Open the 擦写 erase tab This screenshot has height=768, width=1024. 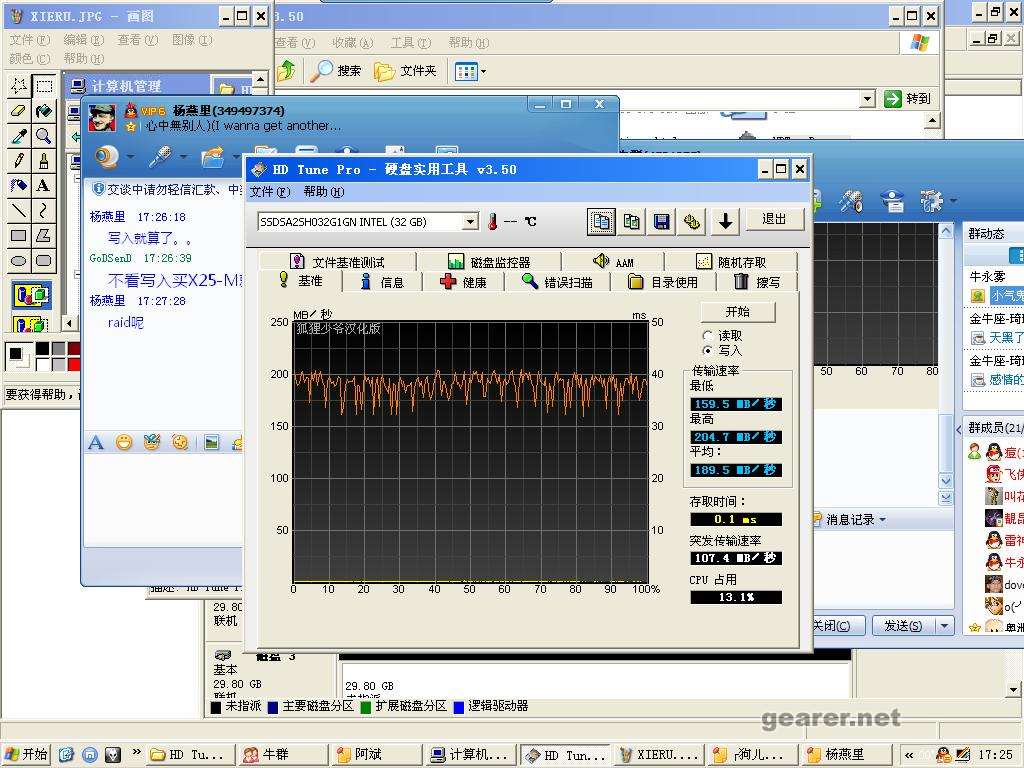[758, 282]
